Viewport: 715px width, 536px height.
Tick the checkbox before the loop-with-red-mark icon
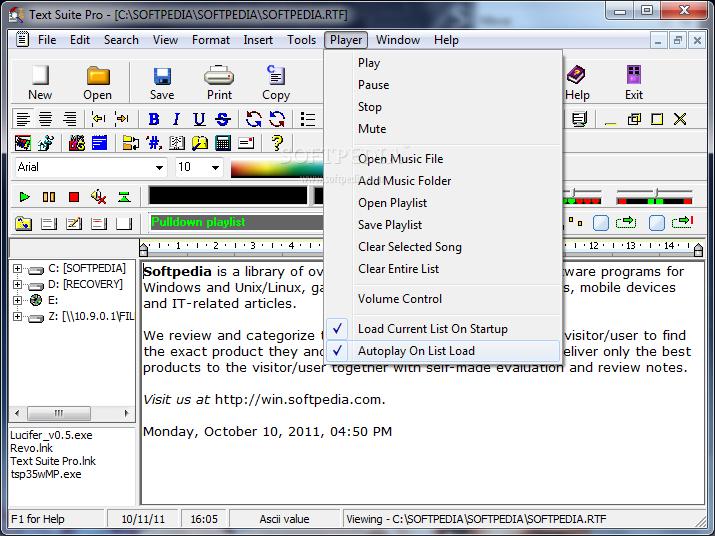(657, 223)
